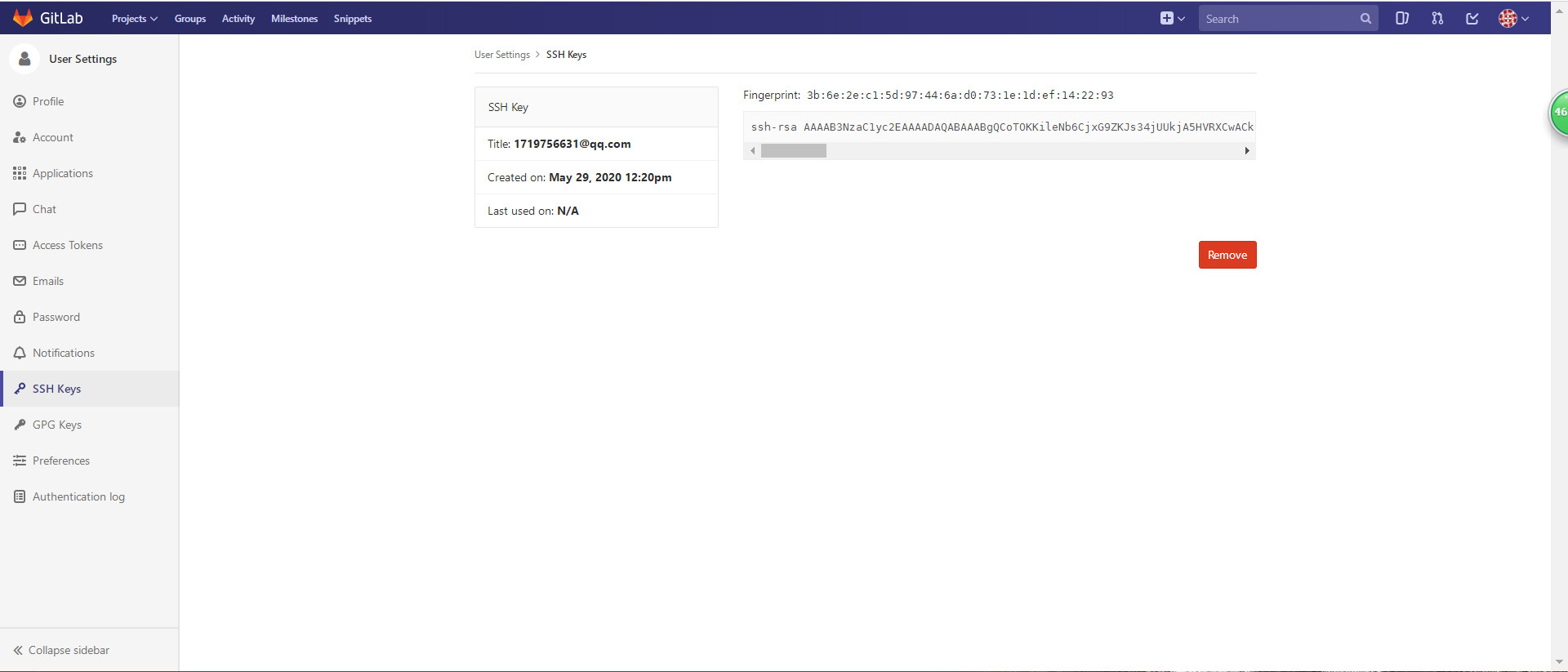Image resolution: width=1568 pixels, height=672 pixels.
Task: Open the User Settings sidebar header
Action: point(82,59)
